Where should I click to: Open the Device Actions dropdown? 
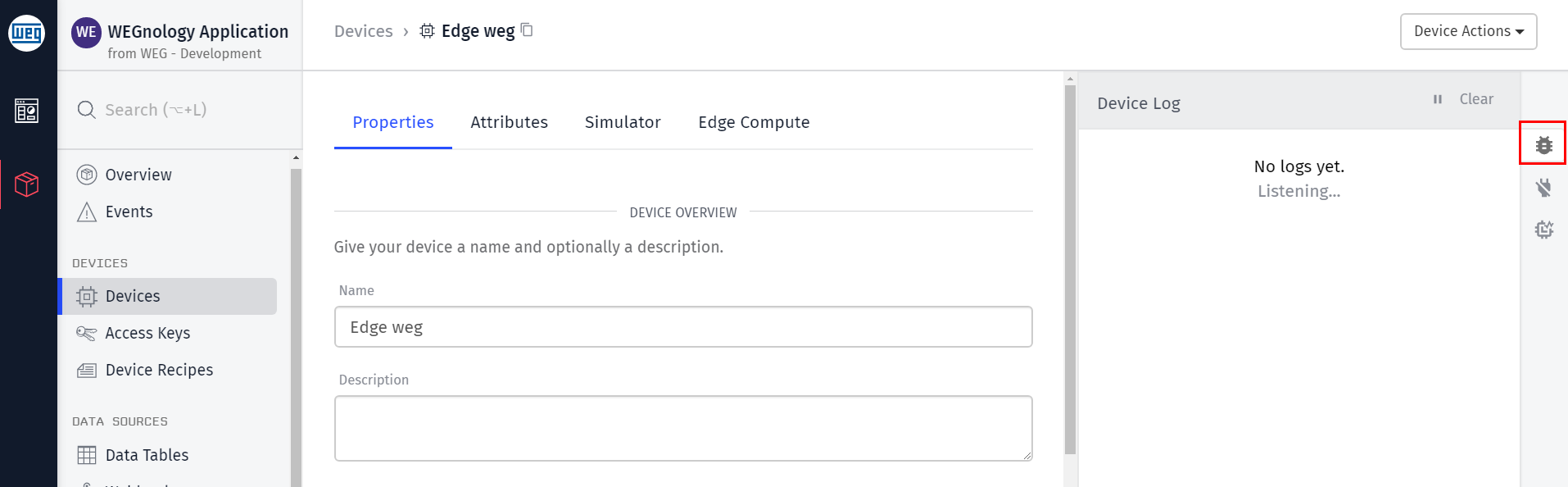pyautogui.click(x=1468, y=31)
